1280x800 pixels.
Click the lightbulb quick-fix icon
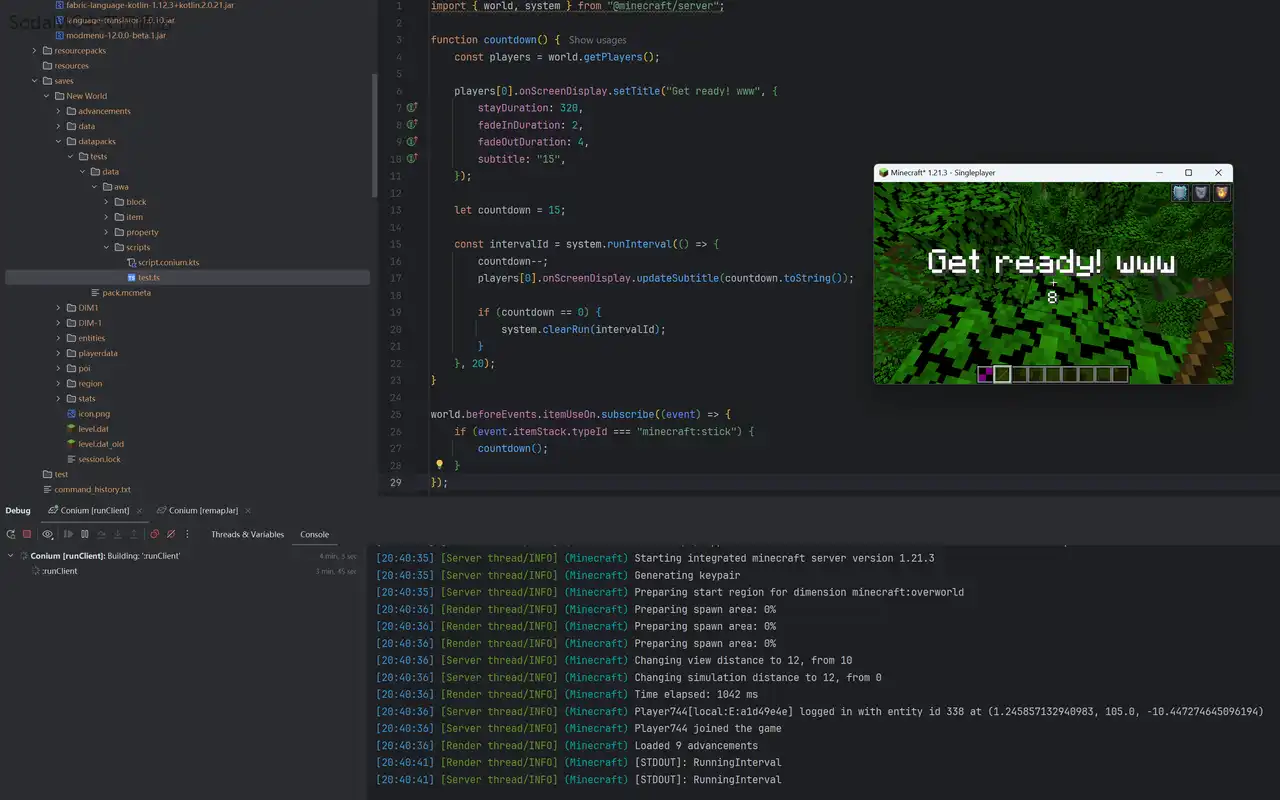click(x=439, y=465)
